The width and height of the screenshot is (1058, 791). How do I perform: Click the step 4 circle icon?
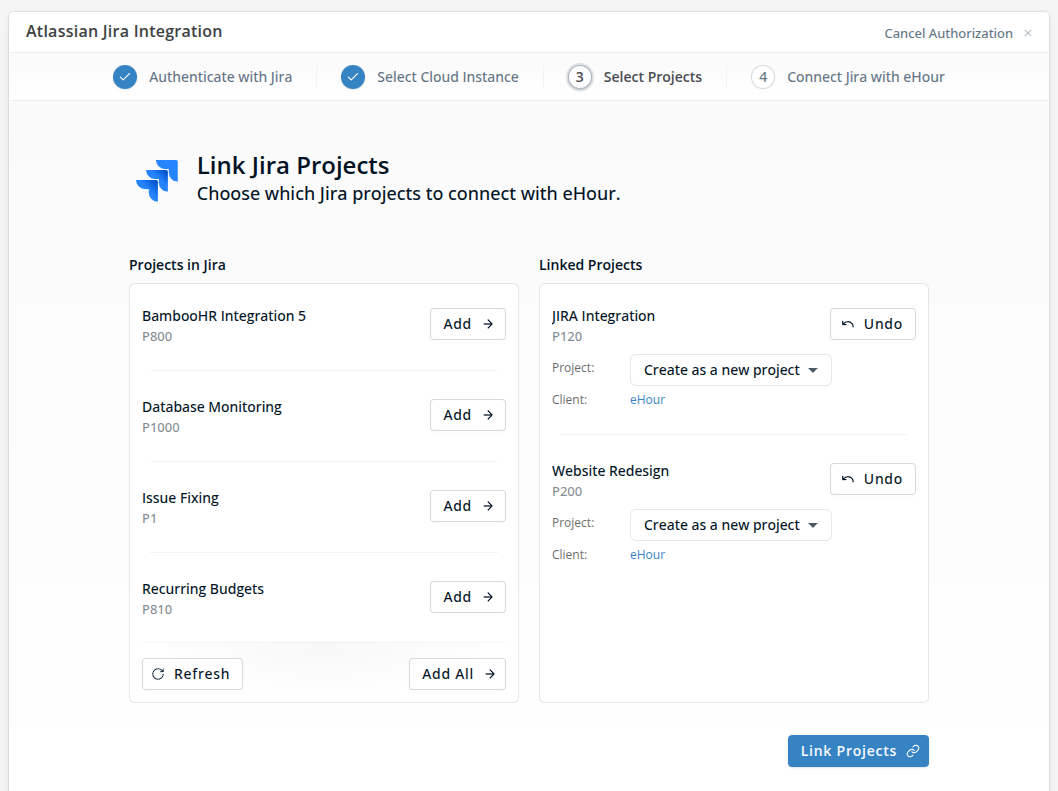coord(763,77)
